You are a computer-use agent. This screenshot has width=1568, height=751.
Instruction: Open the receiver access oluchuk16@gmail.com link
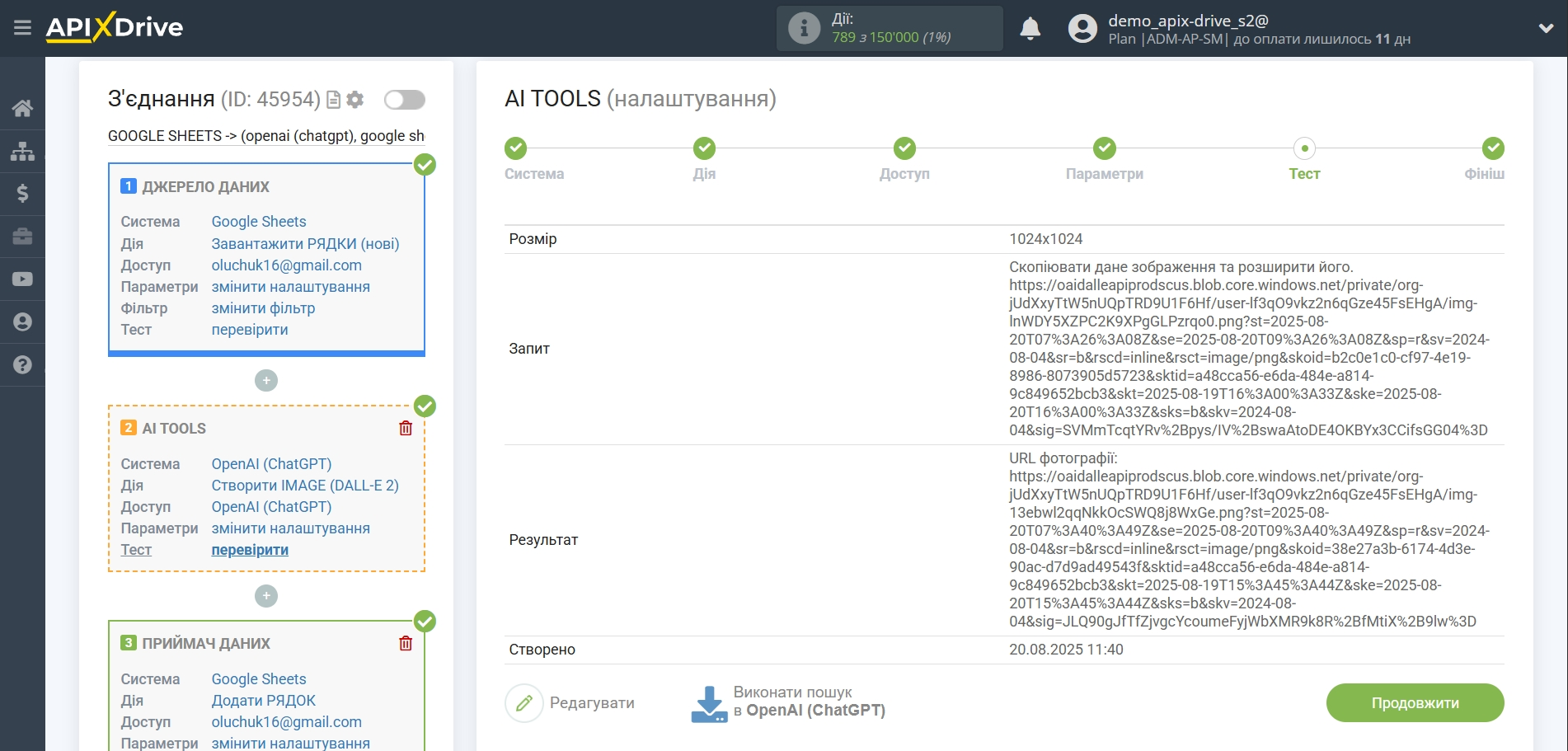287,722
